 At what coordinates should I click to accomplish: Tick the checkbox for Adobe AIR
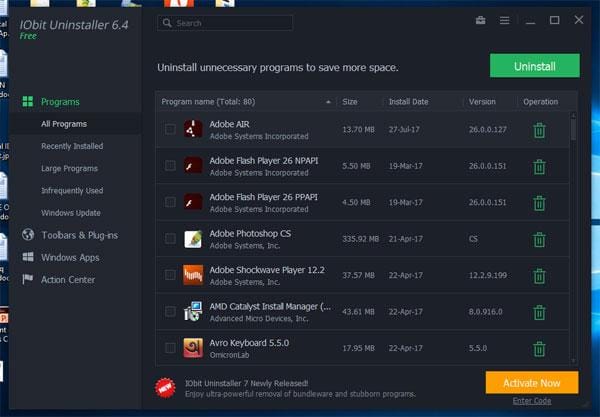click(170, 129)
